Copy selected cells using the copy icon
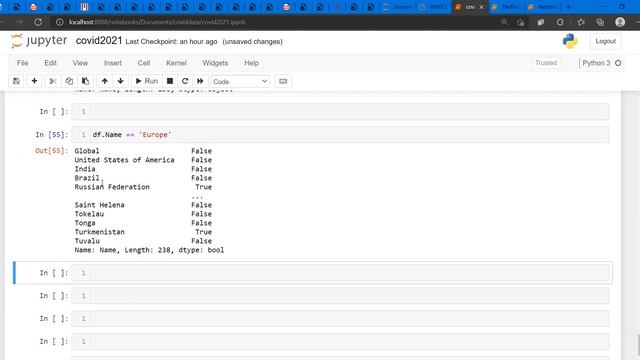640x360 pixels. (69, 81)
